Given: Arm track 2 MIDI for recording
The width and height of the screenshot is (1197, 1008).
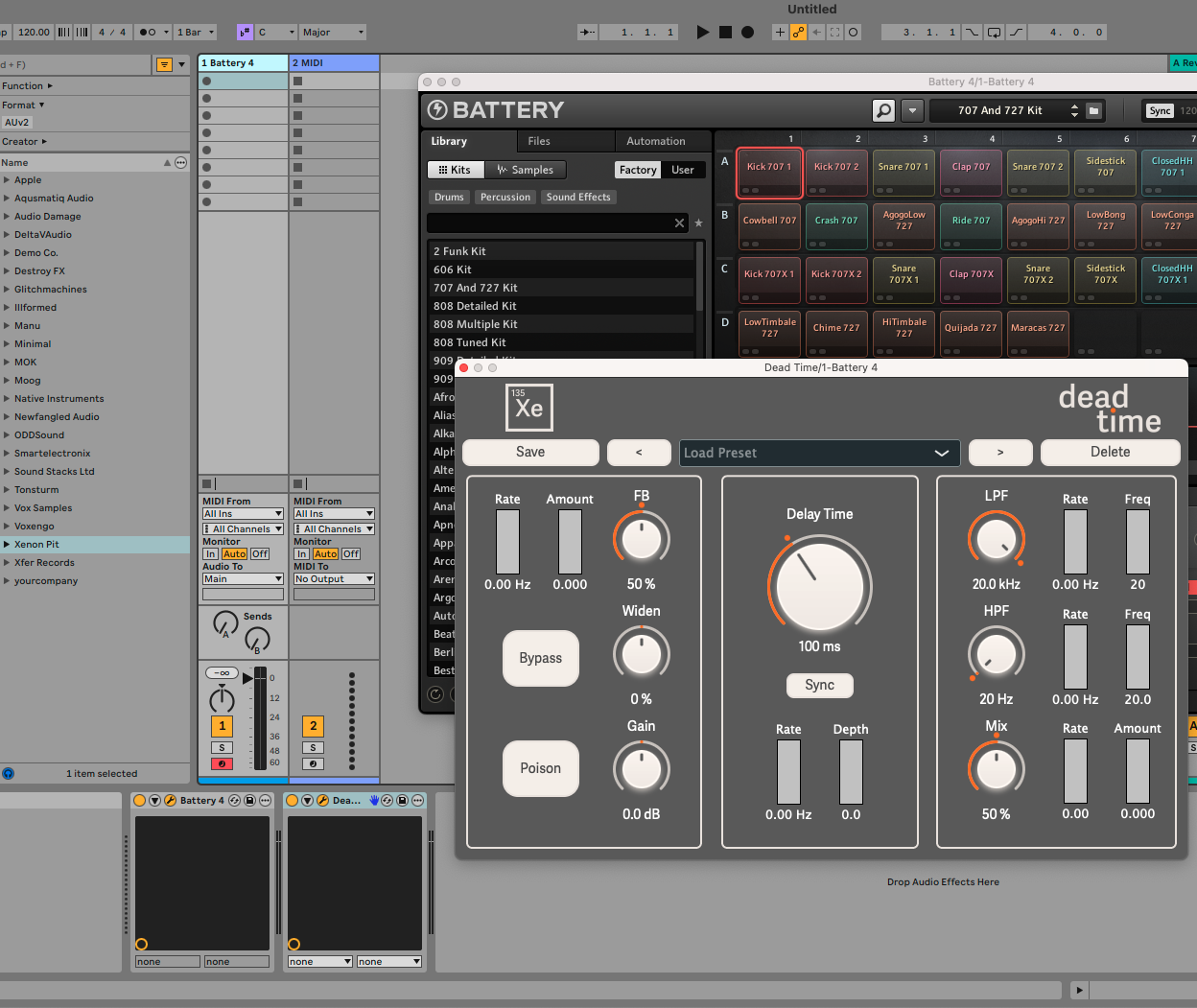Looking at the screenshot, I should coord(314,763).
